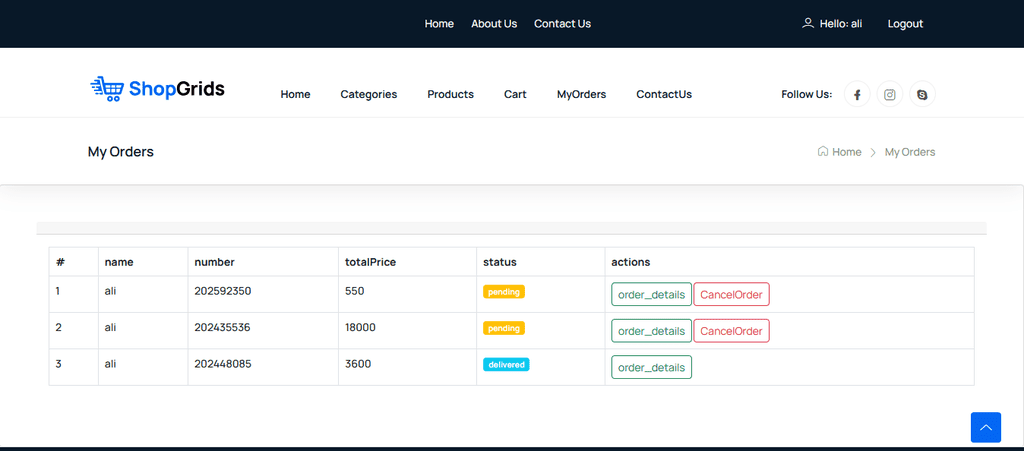Viewport: 1024px width, 451px height.
Task: Open the Categories menu item
Action: [x=368, y=94]
